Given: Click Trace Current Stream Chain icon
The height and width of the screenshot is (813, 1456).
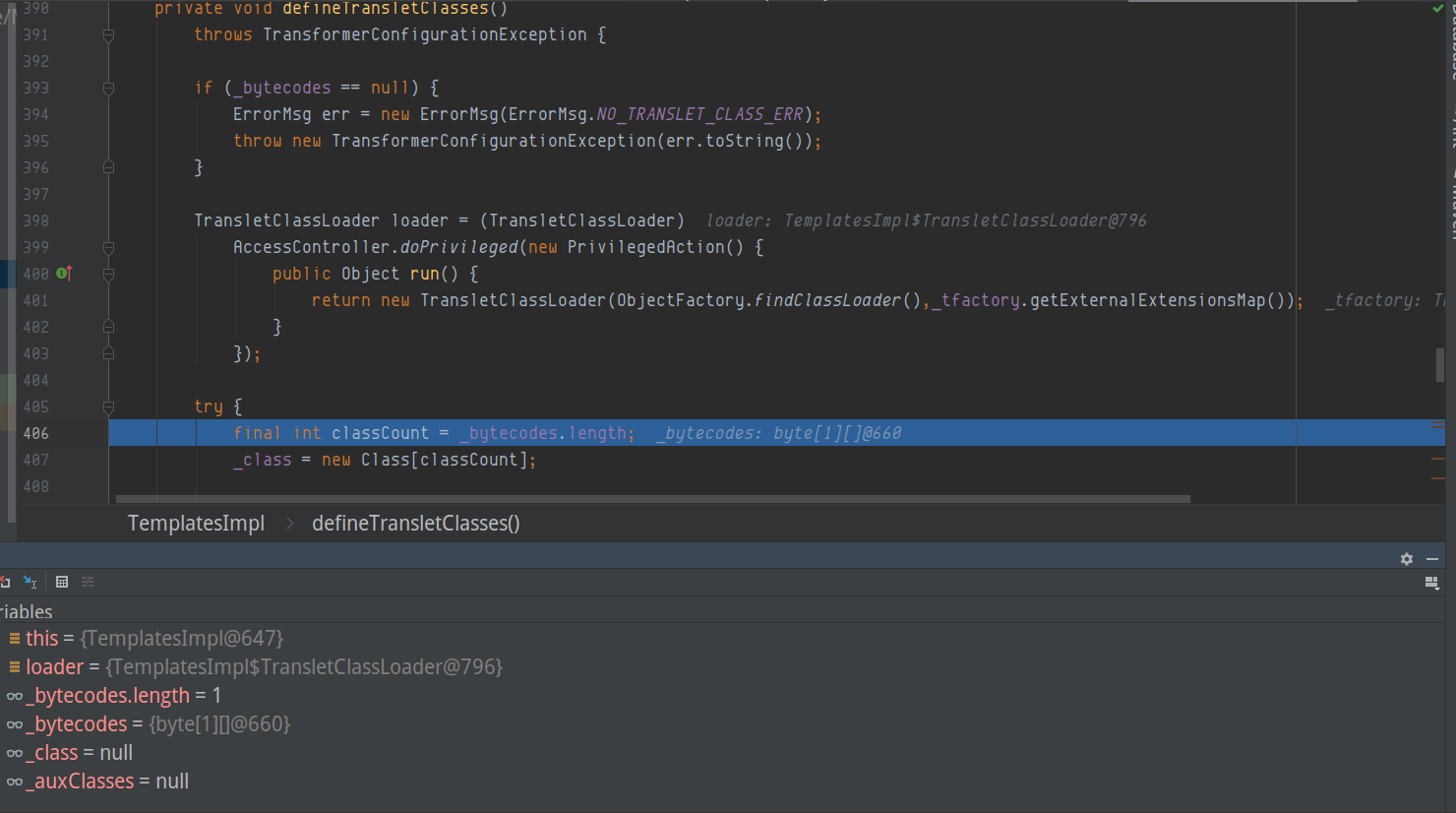Looking at the screenshot, I should click(88, 582).
